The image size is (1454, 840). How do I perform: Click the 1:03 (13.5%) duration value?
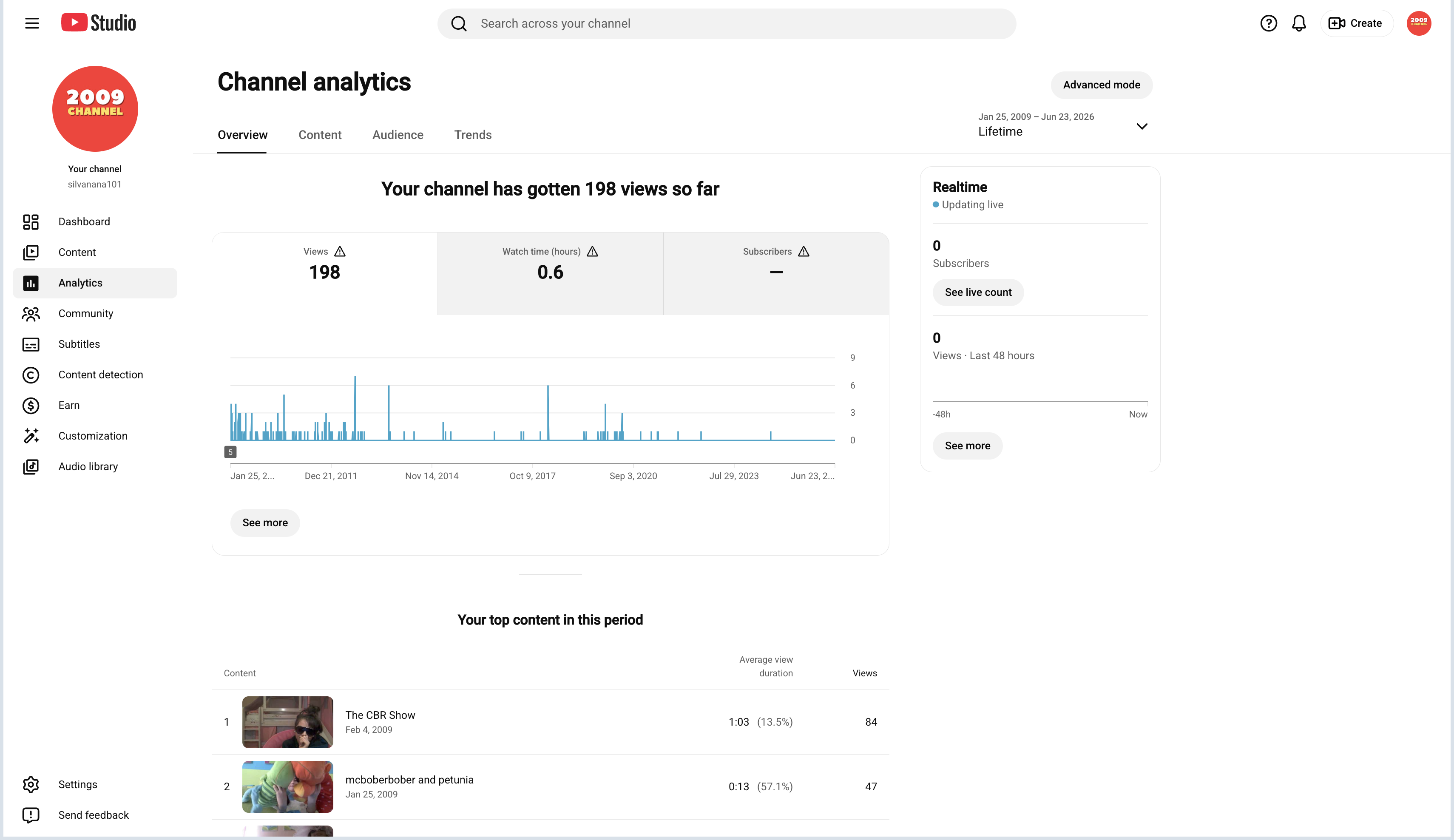point(761,722)
